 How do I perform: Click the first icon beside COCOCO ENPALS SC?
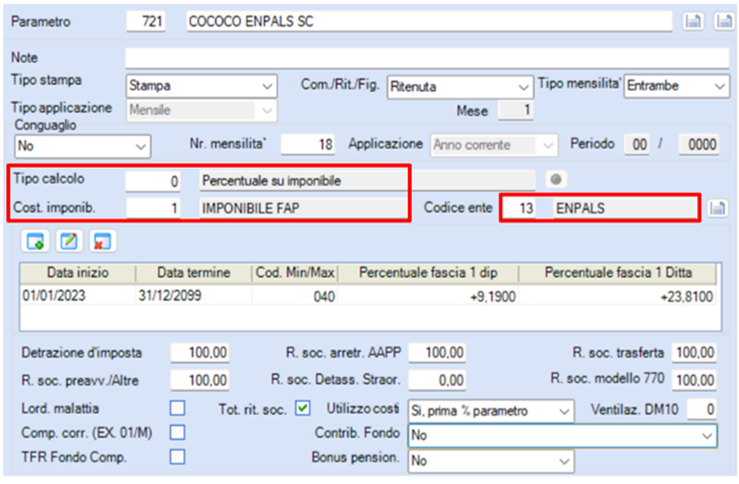[x=693, y=21]
